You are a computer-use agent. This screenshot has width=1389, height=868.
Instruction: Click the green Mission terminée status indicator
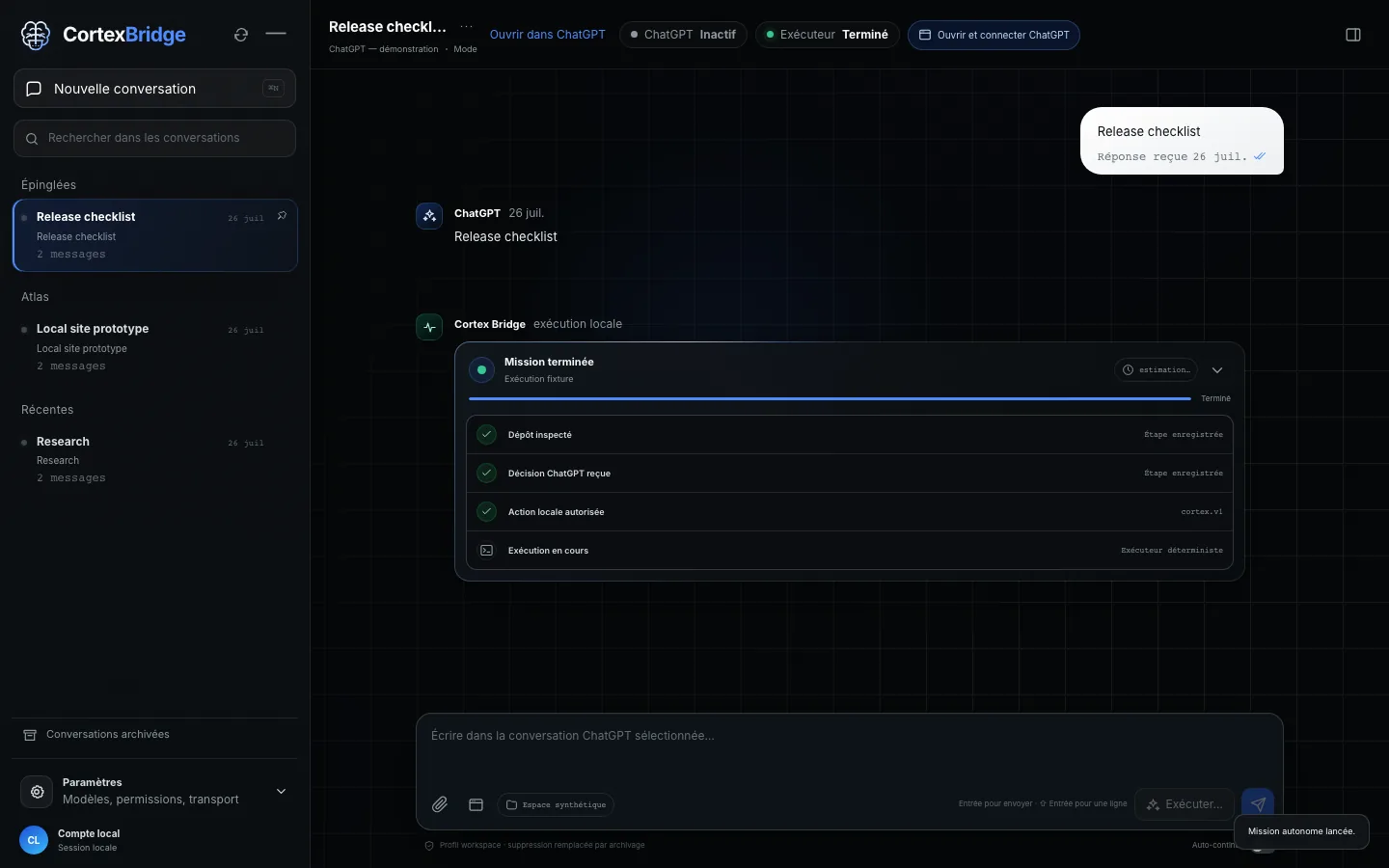481,369
